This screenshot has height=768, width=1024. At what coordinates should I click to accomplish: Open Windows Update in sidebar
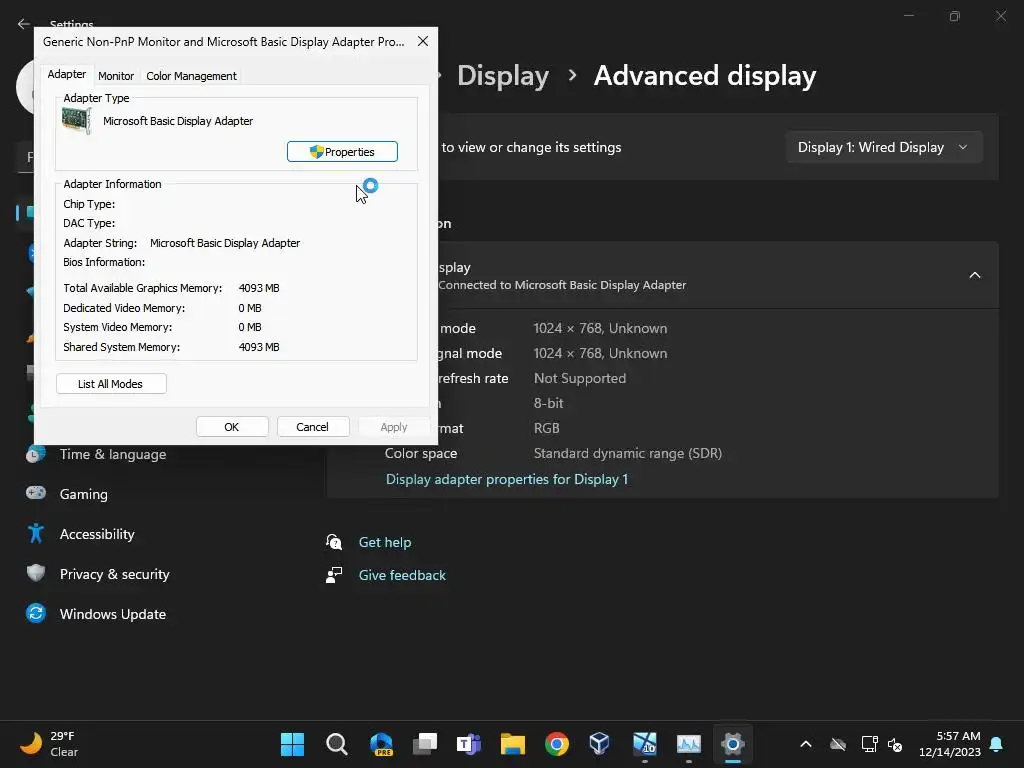(x=113, y=614)
